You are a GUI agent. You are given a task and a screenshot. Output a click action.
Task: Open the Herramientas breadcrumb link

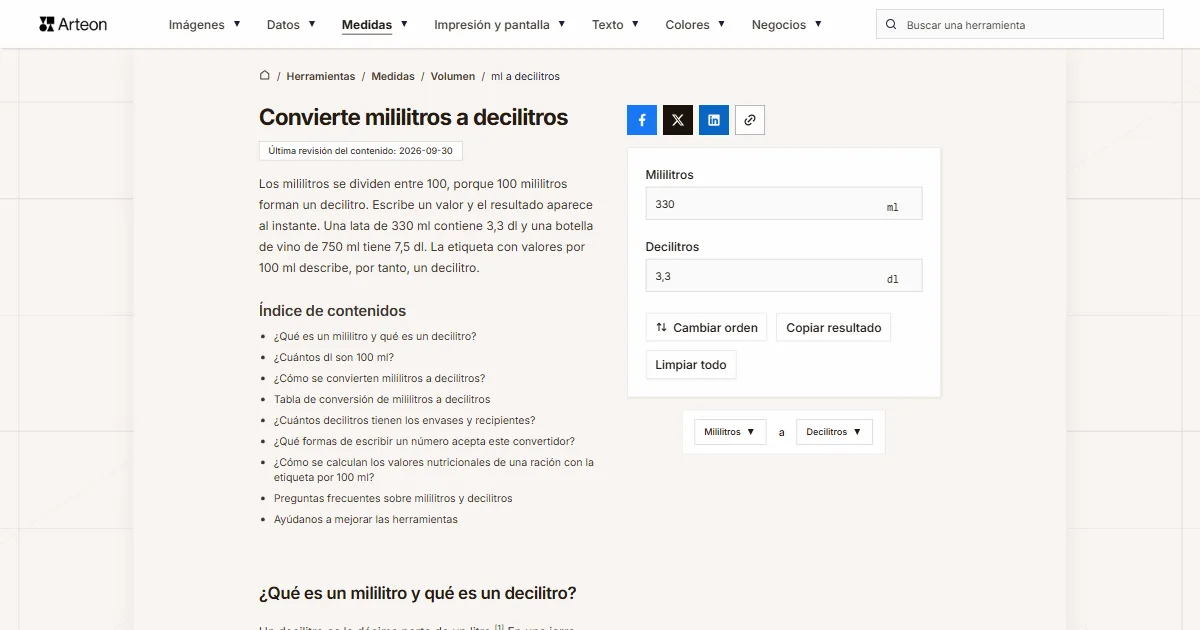tap(321, 76)
